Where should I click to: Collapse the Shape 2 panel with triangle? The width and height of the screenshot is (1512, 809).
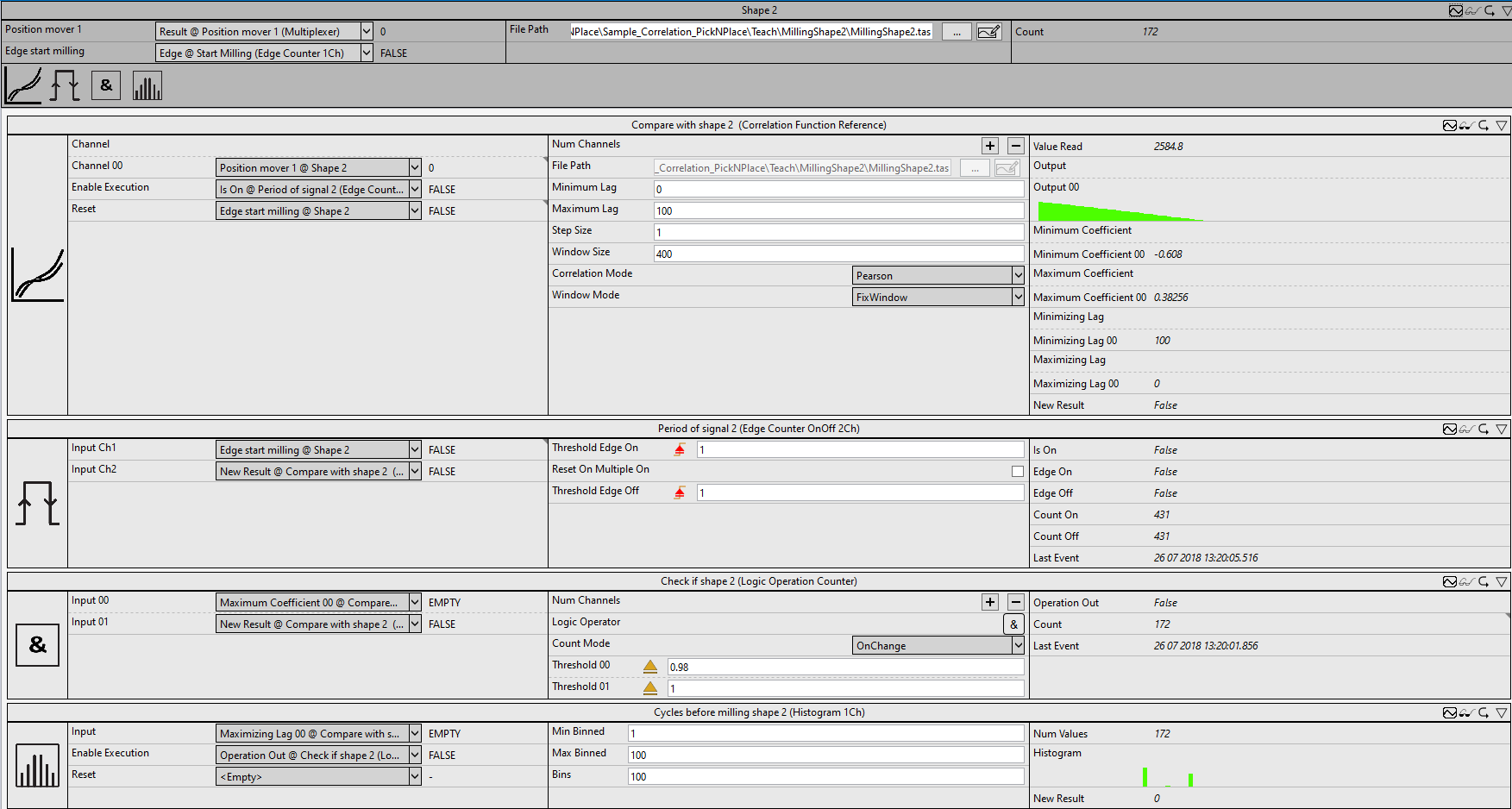point(1506,10)
